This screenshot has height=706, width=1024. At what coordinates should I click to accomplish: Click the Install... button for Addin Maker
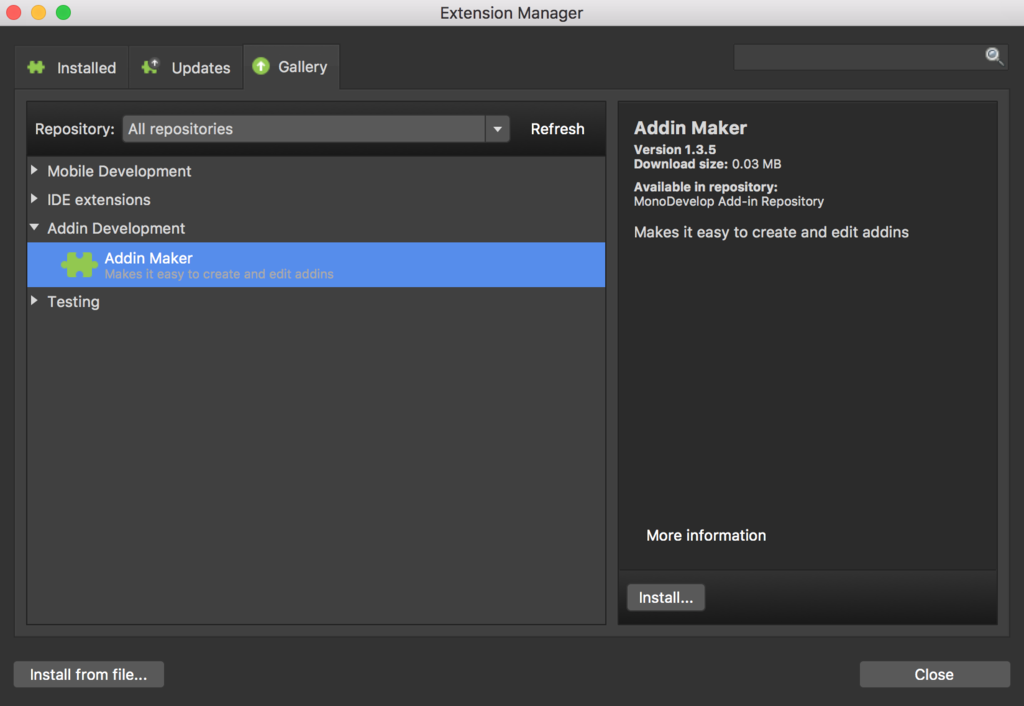tap(665, 598)
